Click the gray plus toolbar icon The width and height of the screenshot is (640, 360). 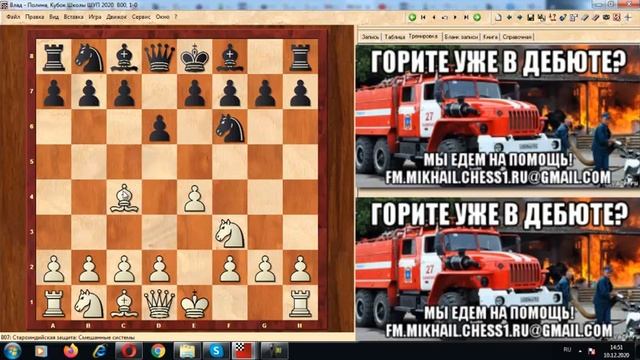(628, 17)
